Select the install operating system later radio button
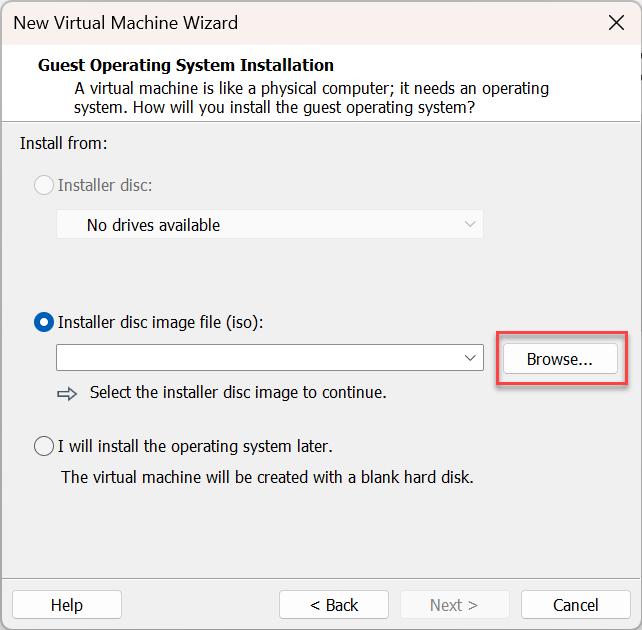642x630 pixels. [x=44, y=446]
